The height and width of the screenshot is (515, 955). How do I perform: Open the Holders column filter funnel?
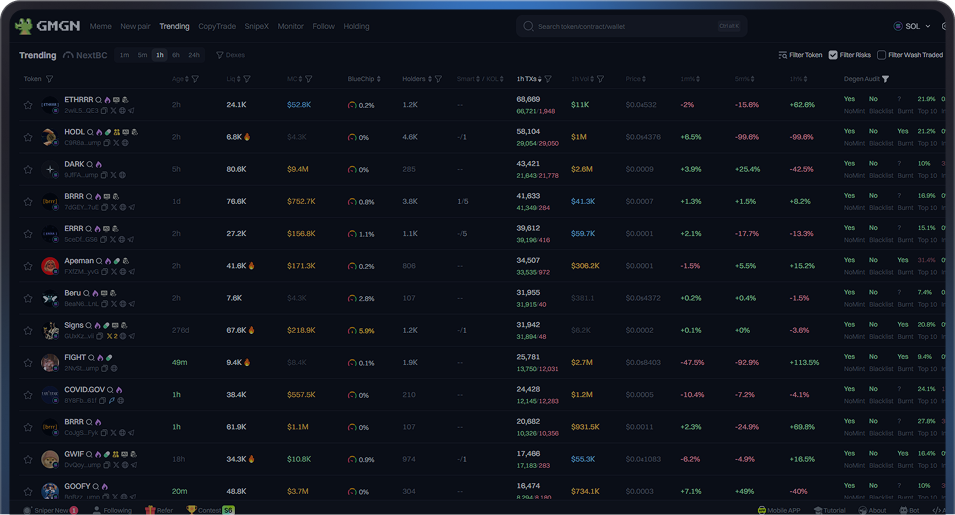point(438,79)
